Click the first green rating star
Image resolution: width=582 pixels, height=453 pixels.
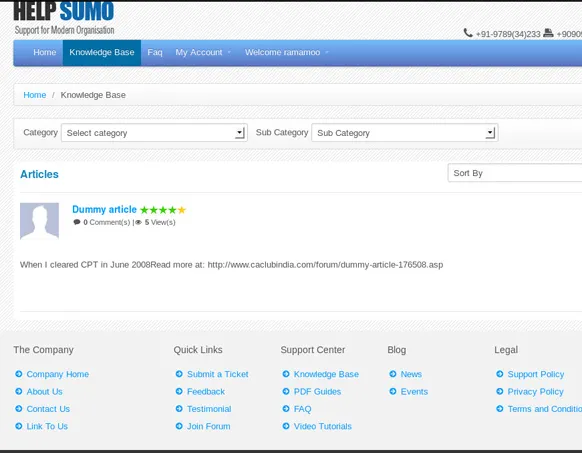pyautogui.click(x=144, y=210)
